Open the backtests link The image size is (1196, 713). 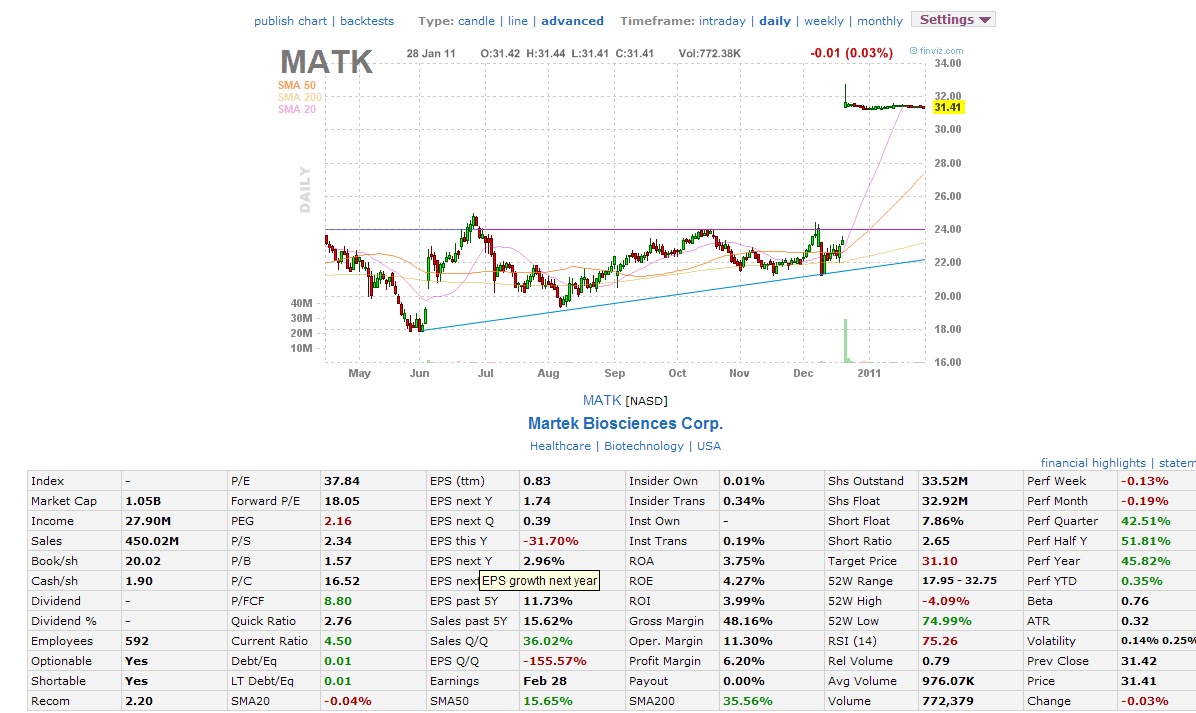click(367, 21)
